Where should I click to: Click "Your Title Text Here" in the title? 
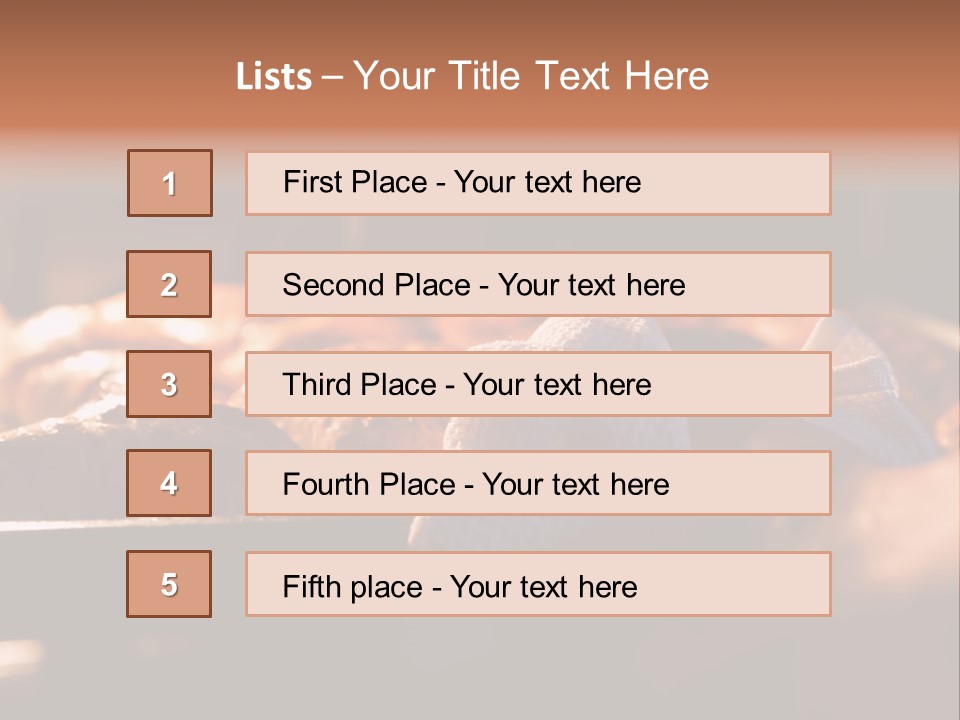pos(531,76)
